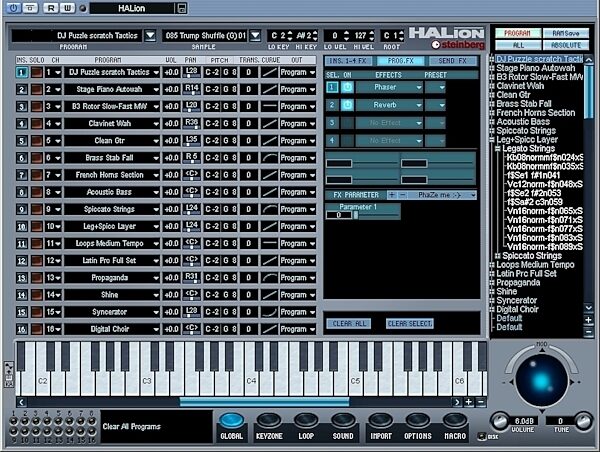The image size is (600, 452).
Task: Click the CLEAR ALL button
Action: (349, 324)
